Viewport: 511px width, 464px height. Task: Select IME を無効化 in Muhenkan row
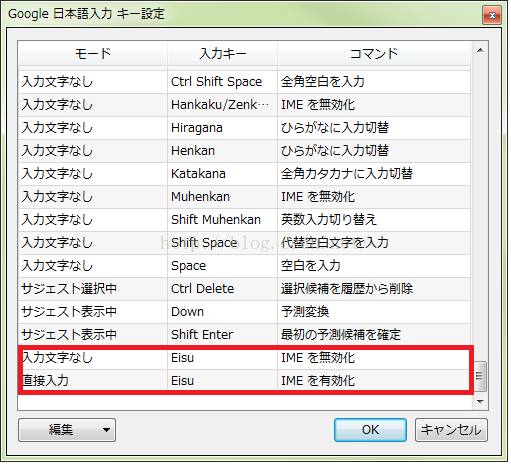tap(375, 197)
